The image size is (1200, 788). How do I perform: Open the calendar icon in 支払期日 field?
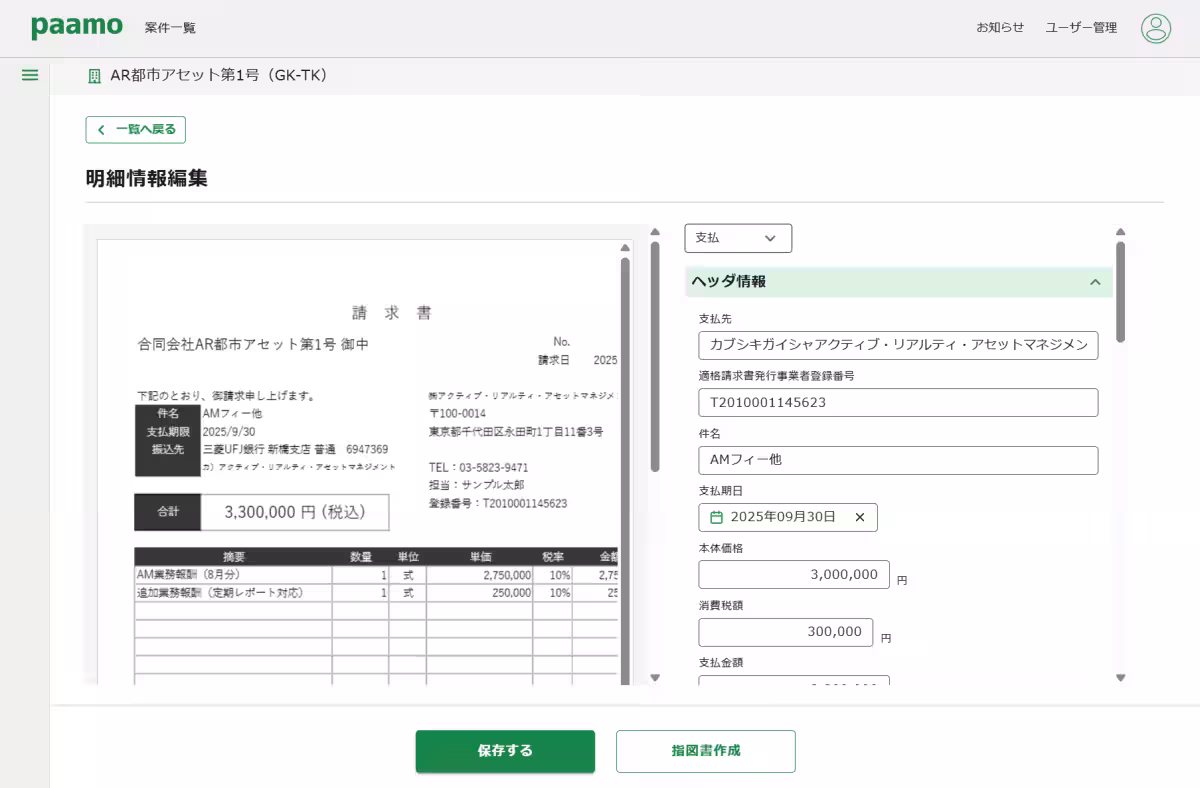click(717, 517)
